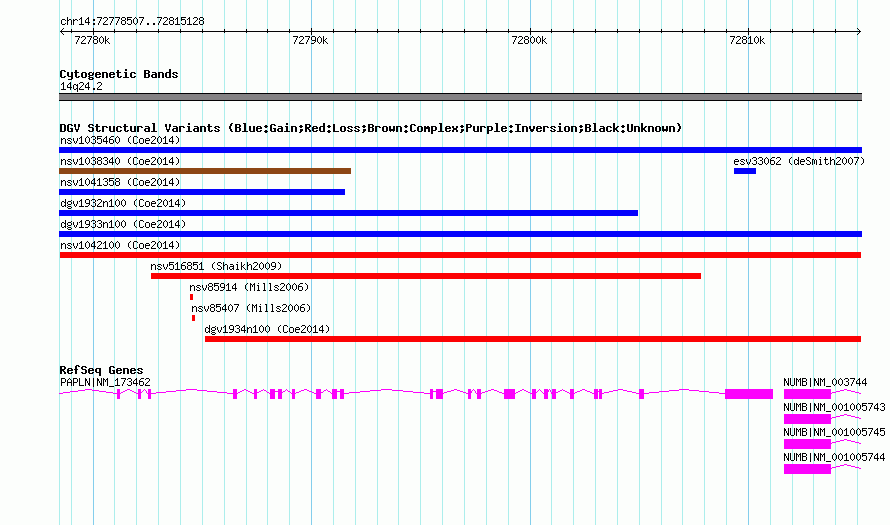Click the NUMB|NM_001005744 gene label
890x525 pixels.
tap(834, 457)
